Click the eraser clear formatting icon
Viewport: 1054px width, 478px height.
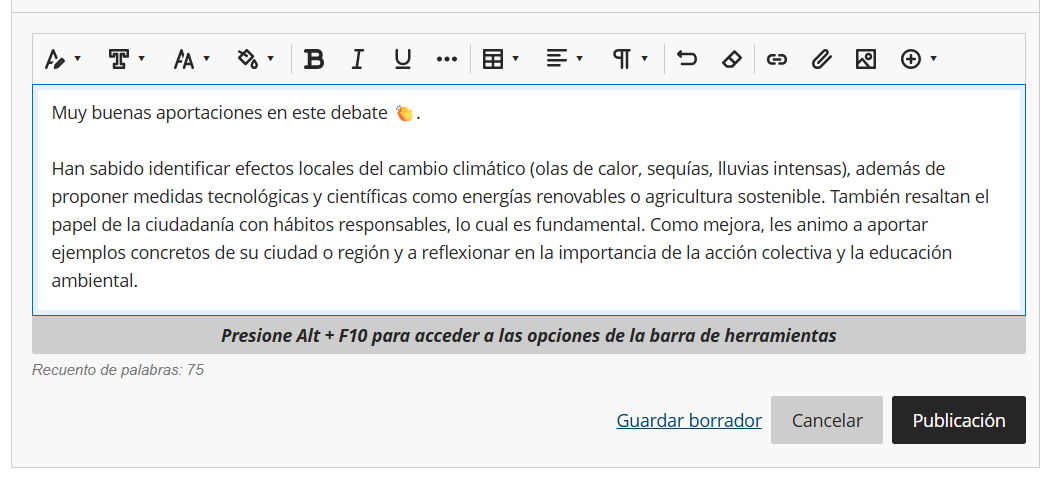731,60
